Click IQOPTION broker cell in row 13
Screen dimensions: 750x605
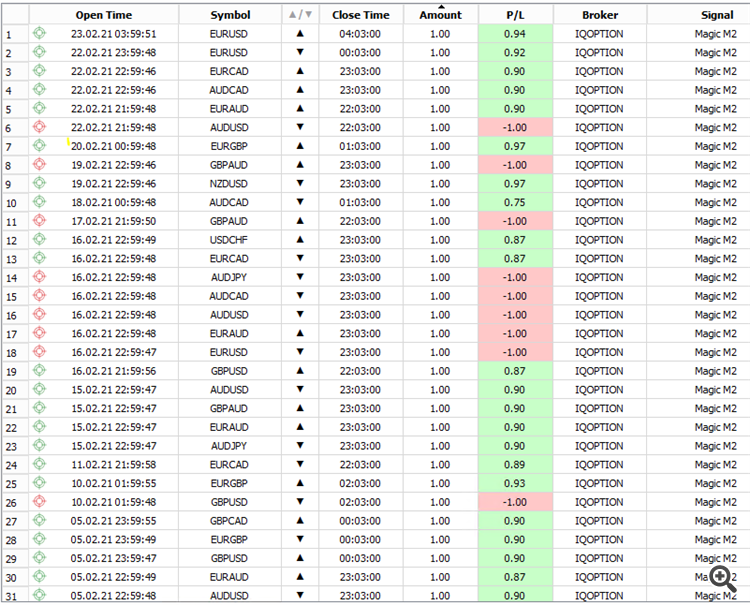[599, 259]
